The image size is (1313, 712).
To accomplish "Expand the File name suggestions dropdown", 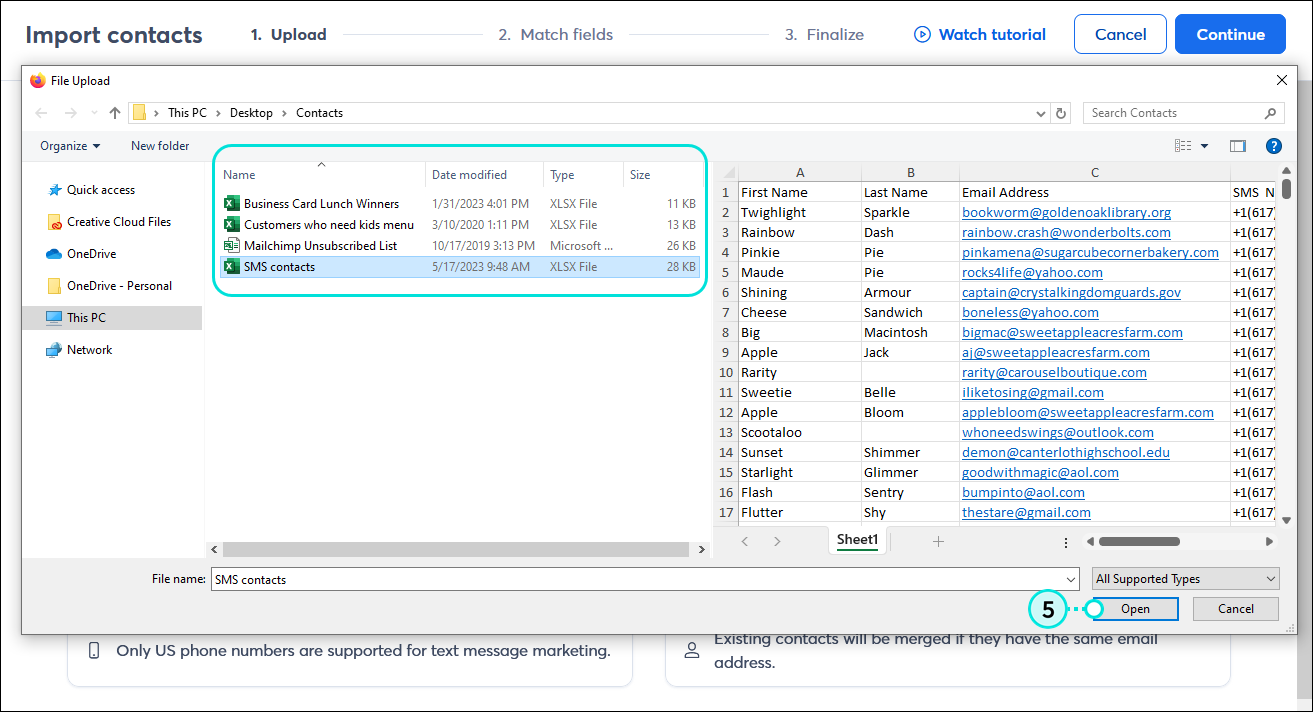I will [1072, 579].
